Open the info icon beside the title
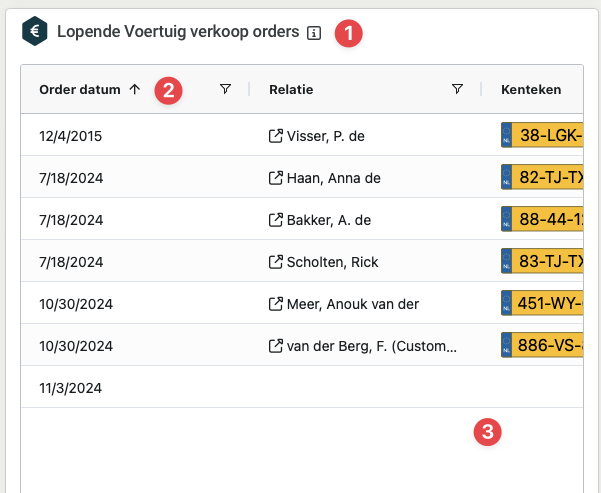 coord(314,32)
